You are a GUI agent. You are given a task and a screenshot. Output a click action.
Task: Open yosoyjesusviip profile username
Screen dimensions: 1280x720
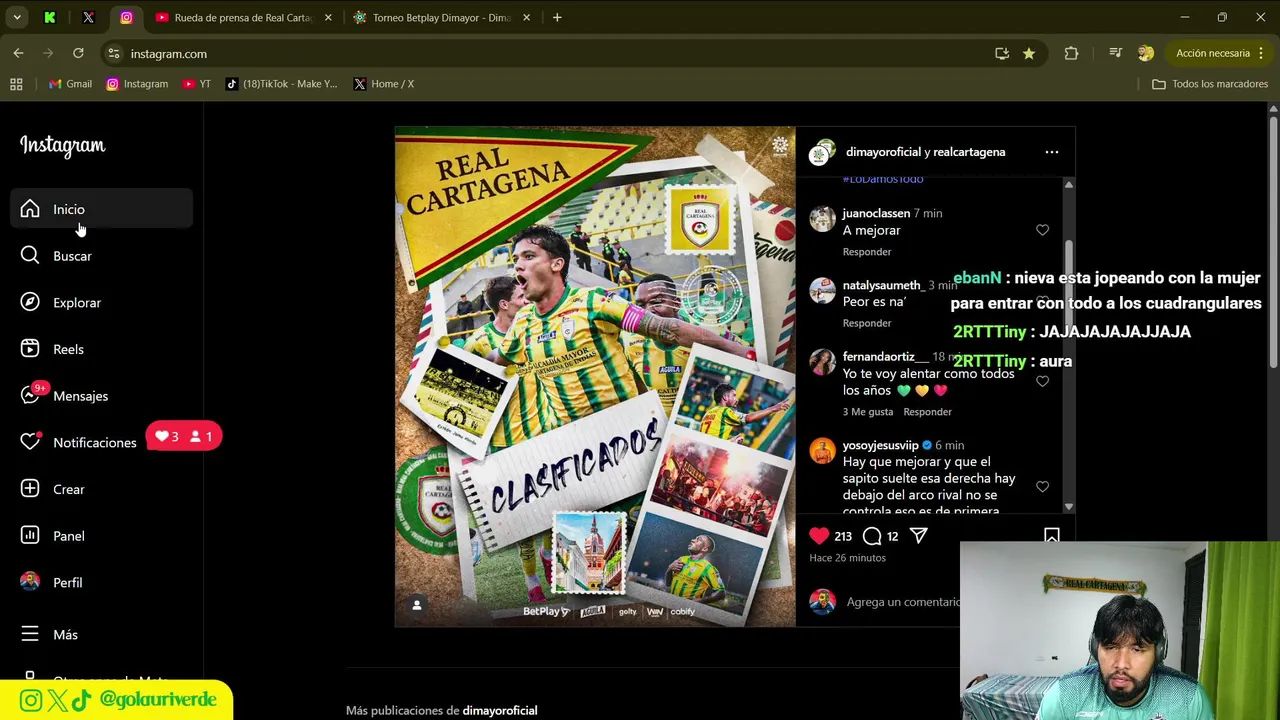[x=880, y=445]
